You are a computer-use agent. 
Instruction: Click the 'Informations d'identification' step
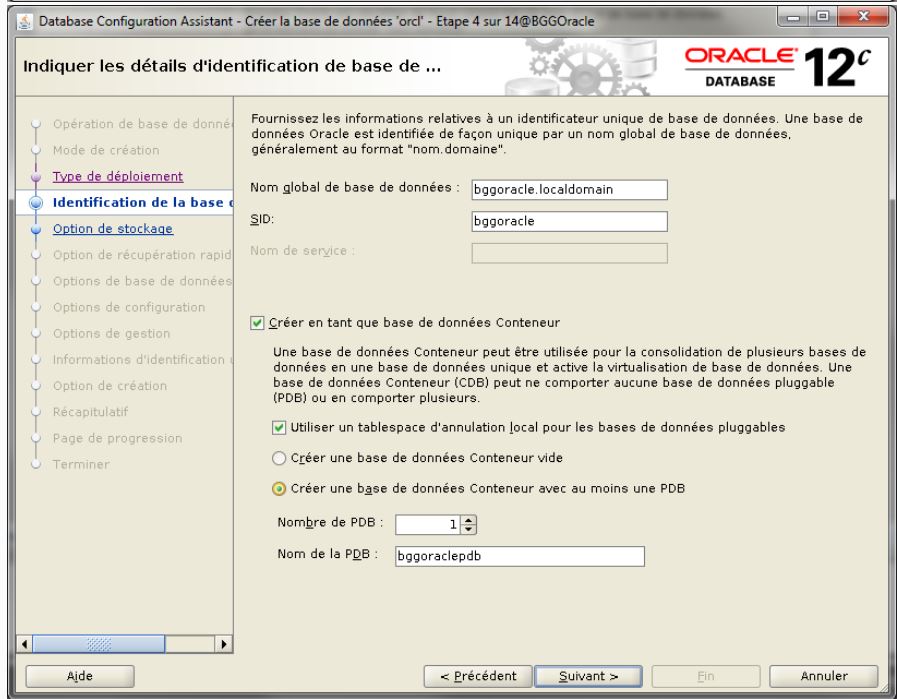pyautogui.click(x=142, y=360)
